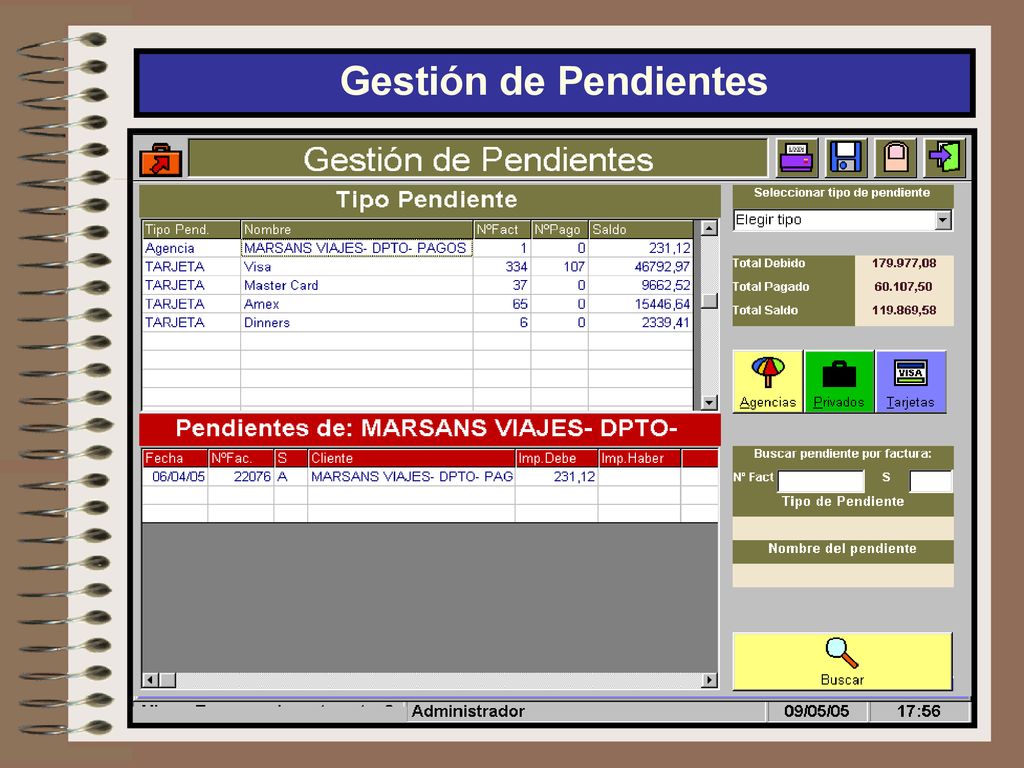Viewport: 1024px width, 768px height.
Task: Click the Fecha column header
Action: click(175, 458)
